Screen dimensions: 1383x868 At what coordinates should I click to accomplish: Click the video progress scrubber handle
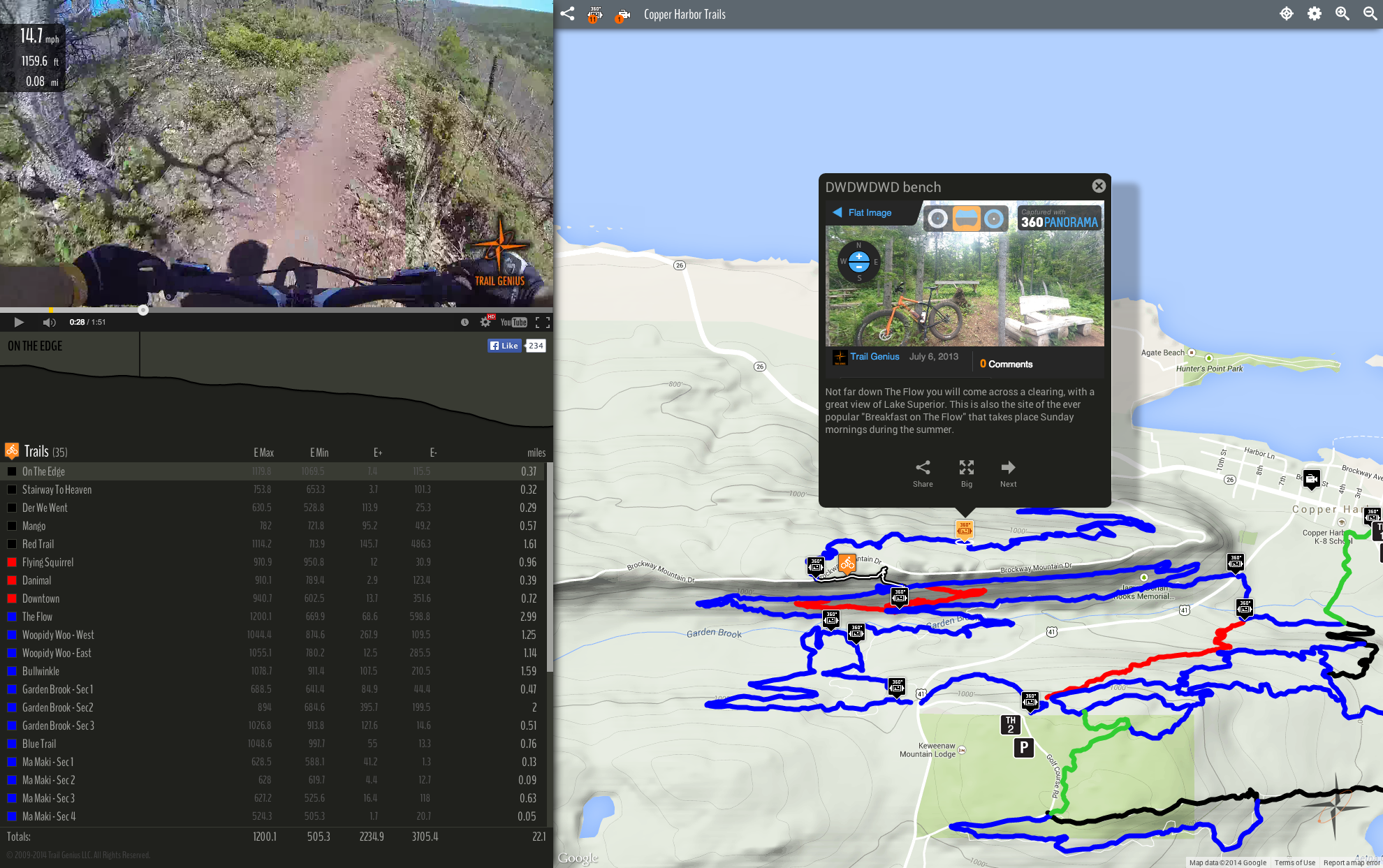(143, 310)
